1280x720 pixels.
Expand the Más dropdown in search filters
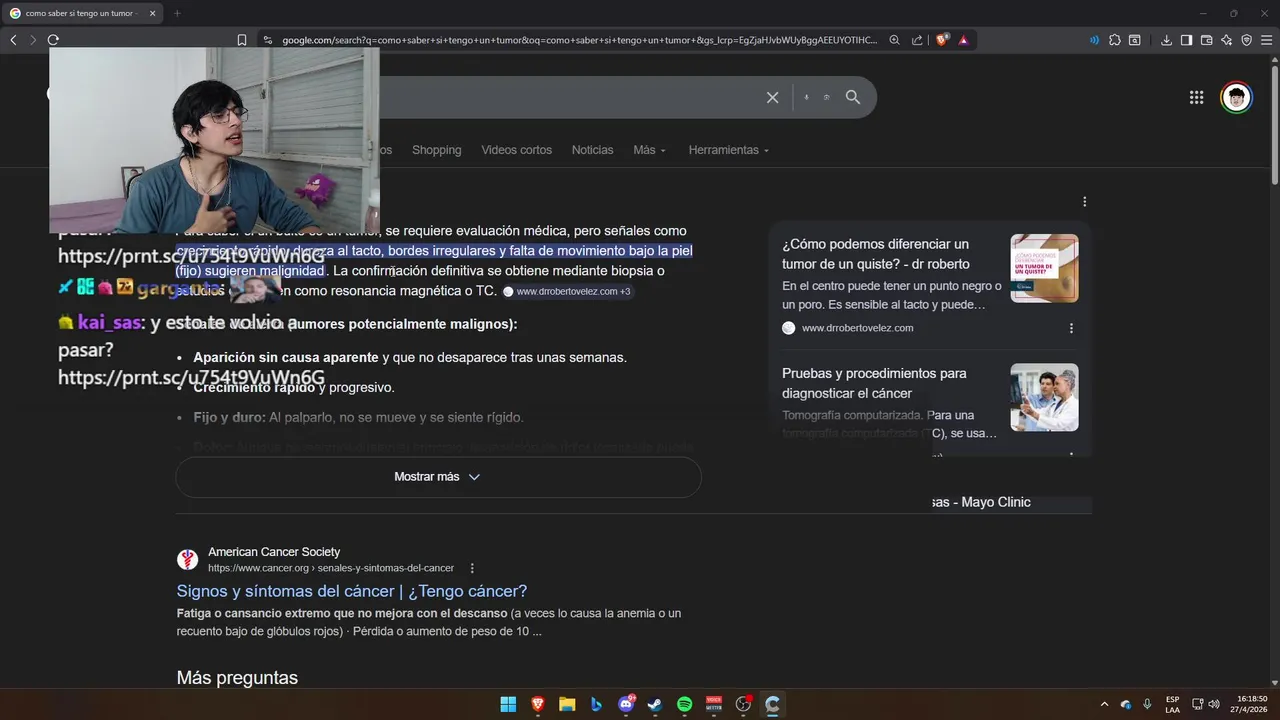click(x=649, y=150)
